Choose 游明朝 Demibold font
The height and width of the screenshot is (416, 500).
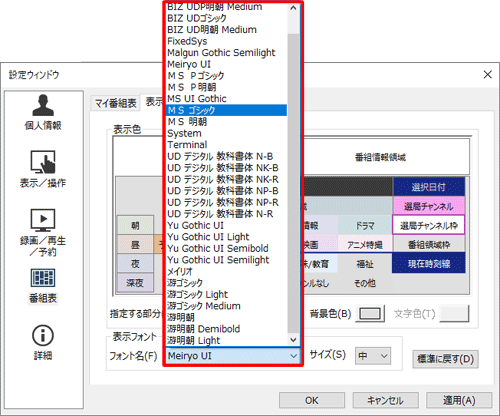click(x=226, y=328)
